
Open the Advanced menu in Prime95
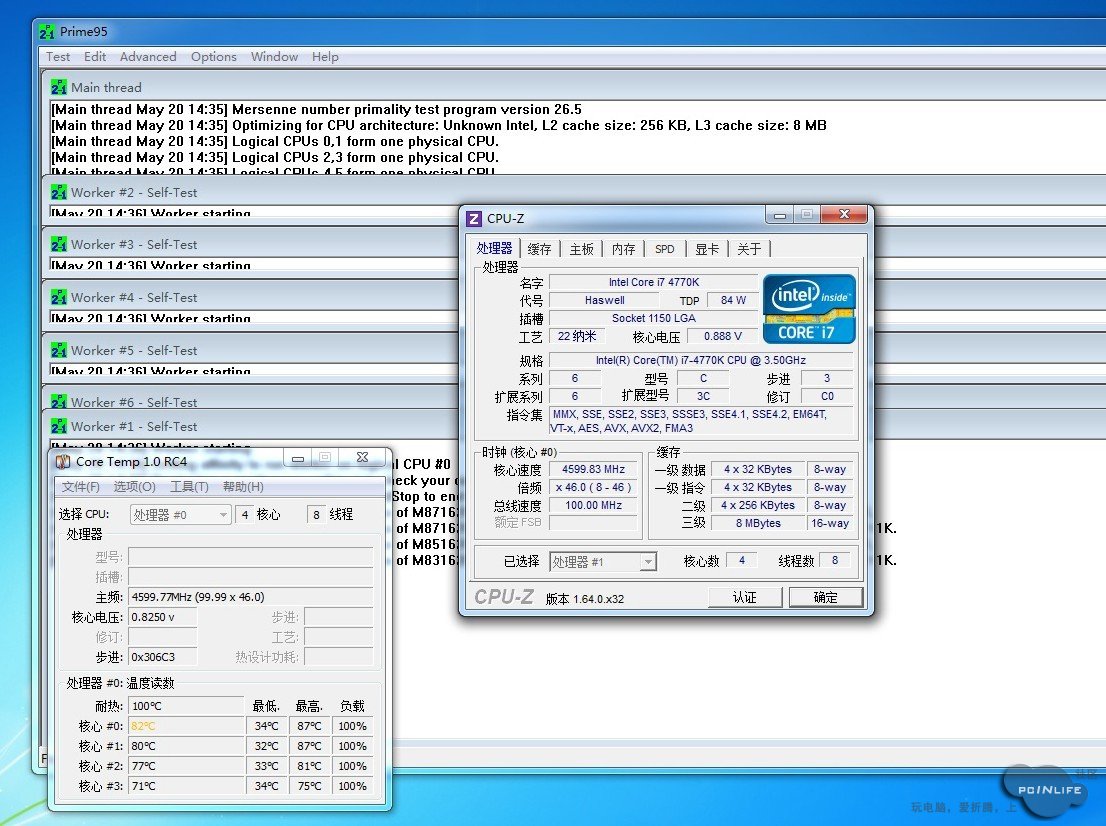click(148, 57)
